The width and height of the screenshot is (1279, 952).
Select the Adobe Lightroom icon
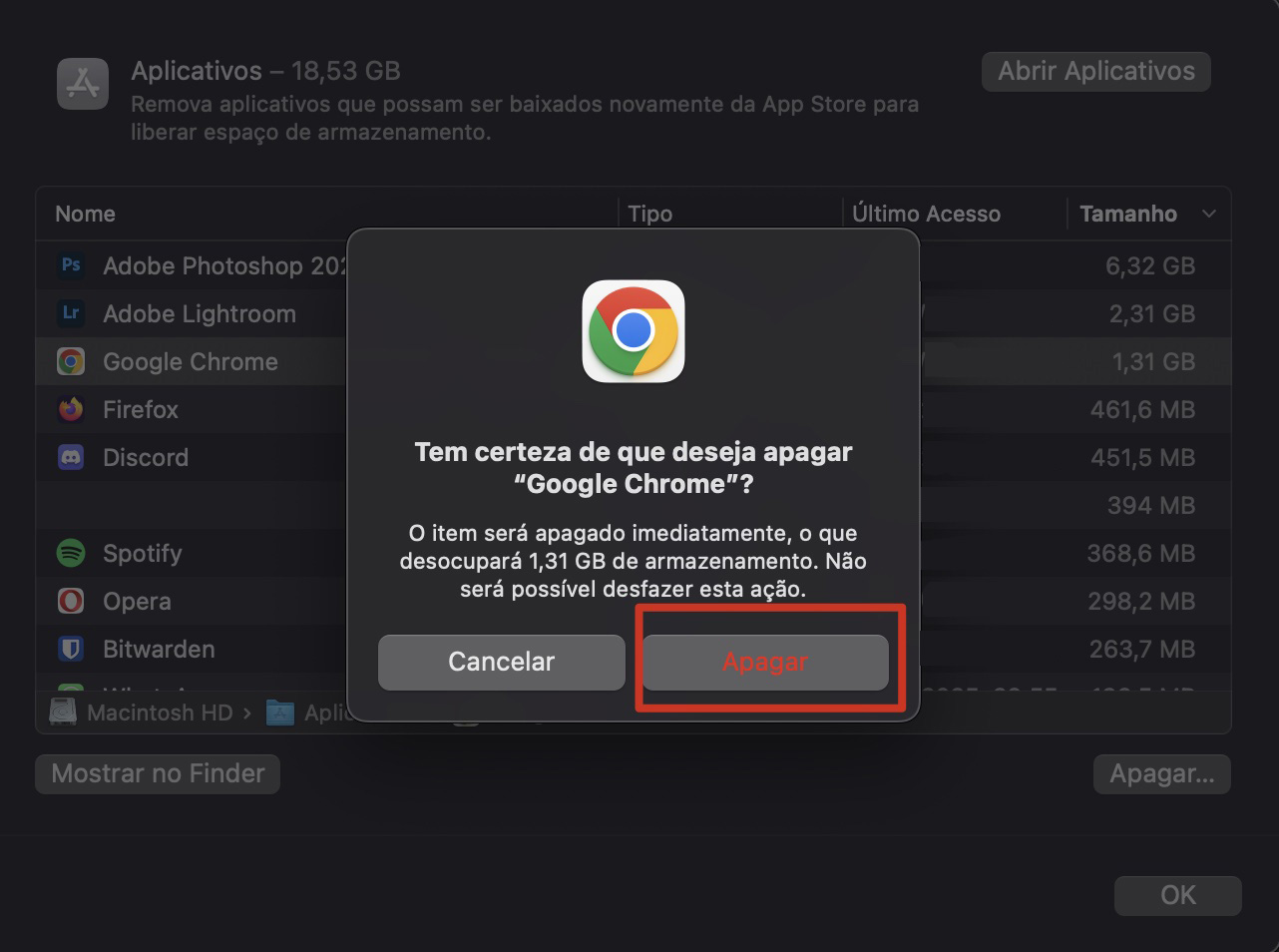(70, 313)
